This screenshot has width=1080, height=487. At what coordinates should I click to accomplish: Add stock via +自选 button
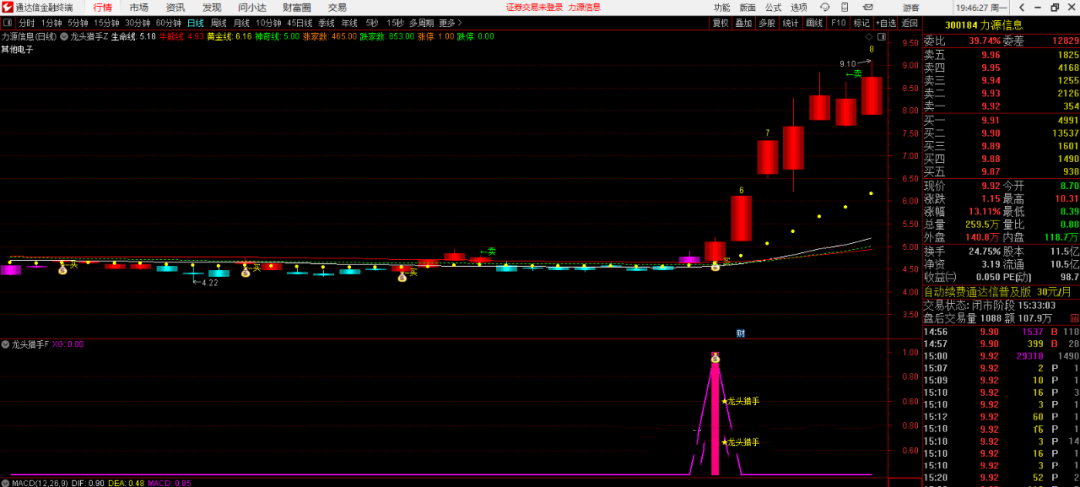886,22
